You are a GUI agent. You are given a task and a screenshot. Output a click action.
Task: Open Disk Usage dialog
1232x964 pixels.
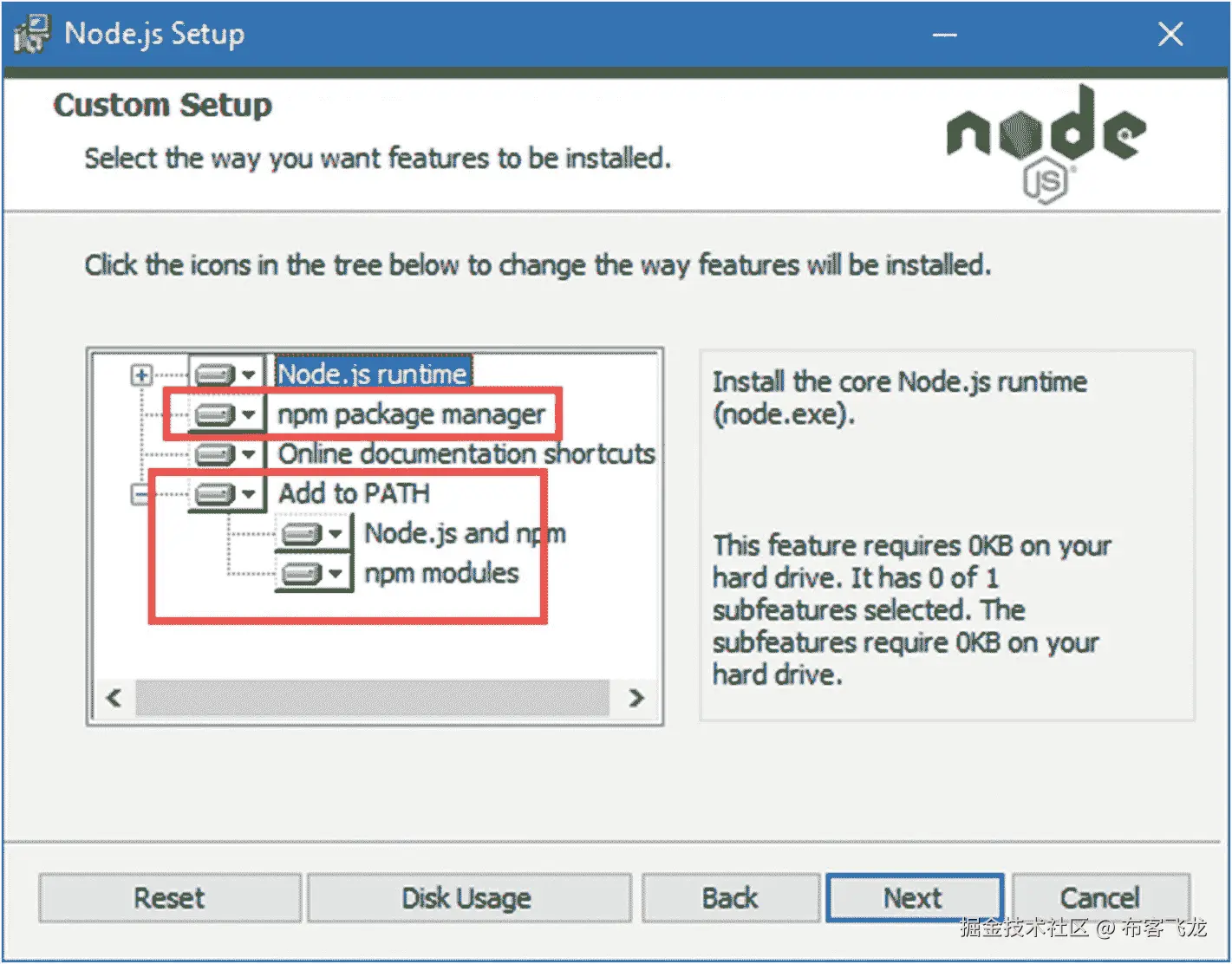468,898
